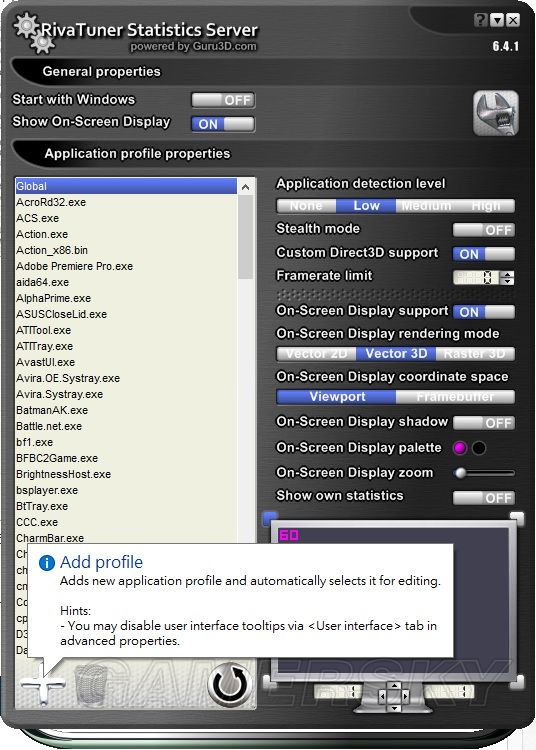Enable Stealth mode switch
536x750 pixels.
pos(484,230)
